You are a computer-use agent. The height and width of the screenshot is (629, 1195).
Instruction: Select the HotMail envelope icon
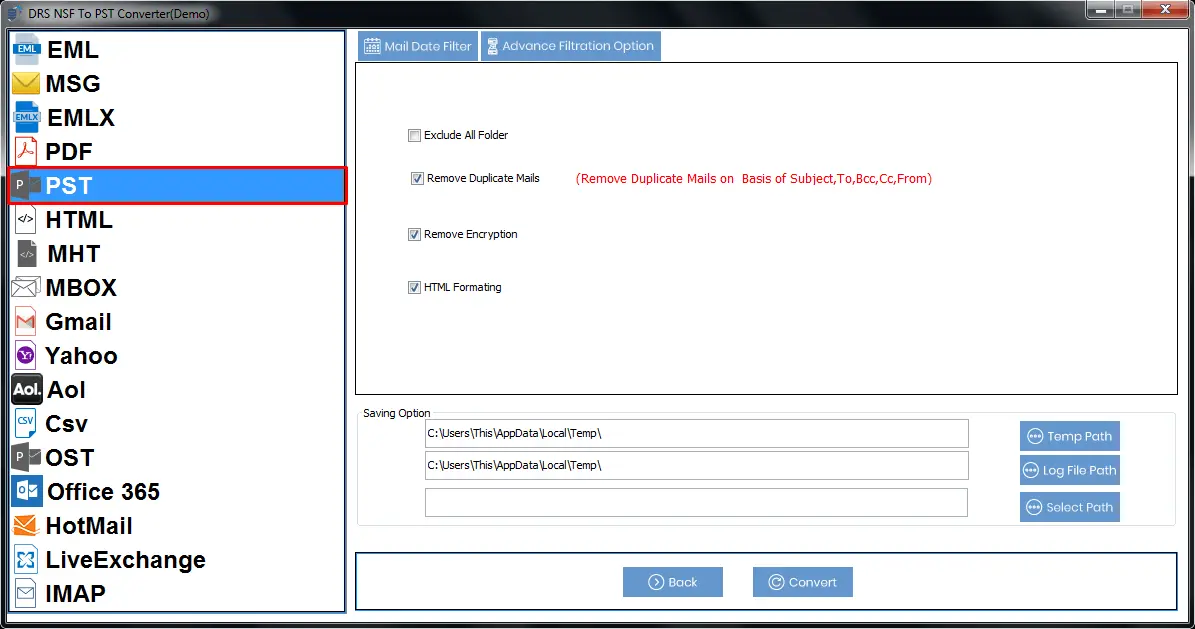pos(26,525)
